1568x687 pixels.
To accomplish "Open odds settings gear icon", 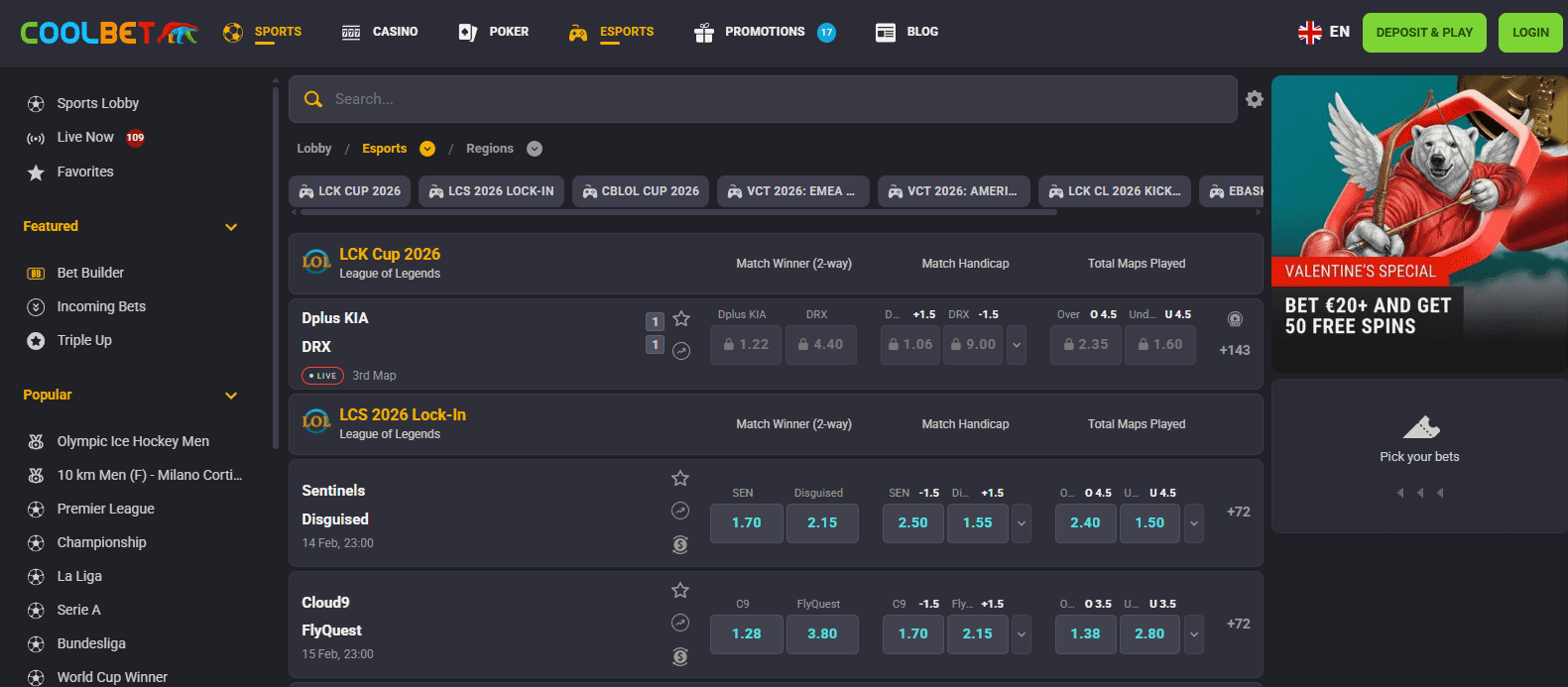I will coord(1255,99).
